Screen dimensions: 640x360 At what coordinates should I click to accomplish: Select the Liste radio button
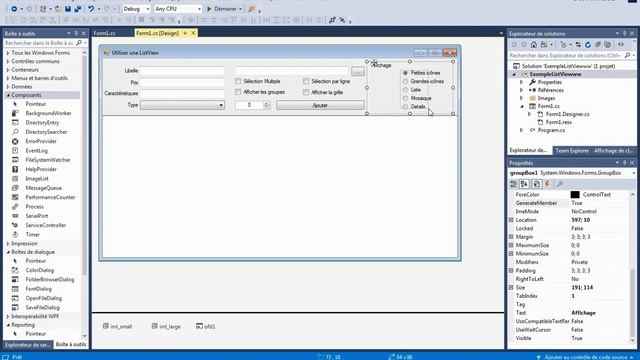pos(405,90)
